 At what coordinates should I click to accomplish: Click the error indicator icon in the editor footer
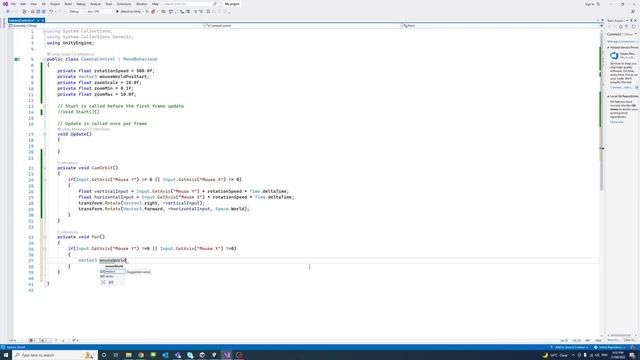[31, 340]
